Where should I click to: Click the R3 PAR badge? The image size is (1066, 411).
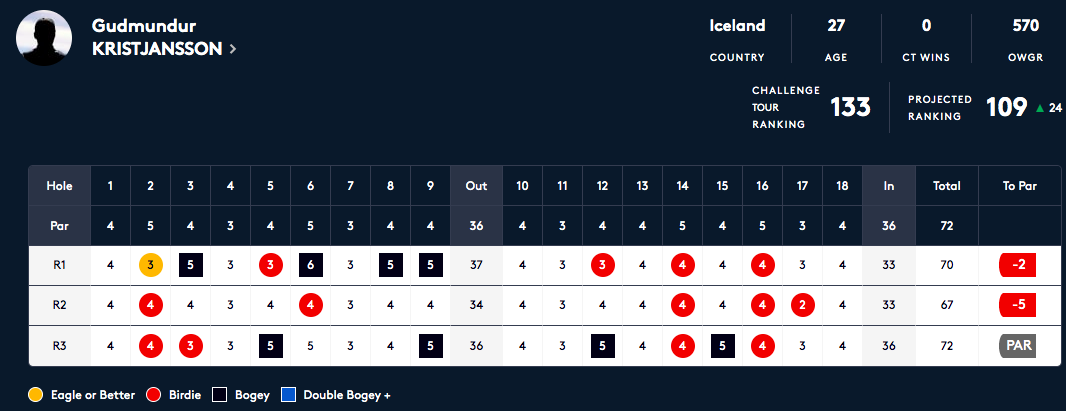click(1017, 346)
